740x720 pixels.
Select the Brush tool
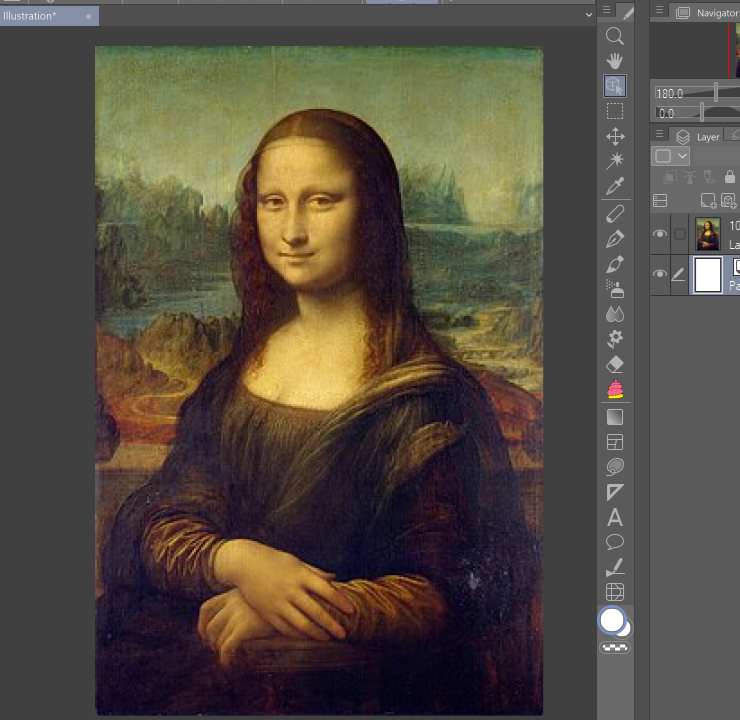pyautogui.click(x=615, y=264)
